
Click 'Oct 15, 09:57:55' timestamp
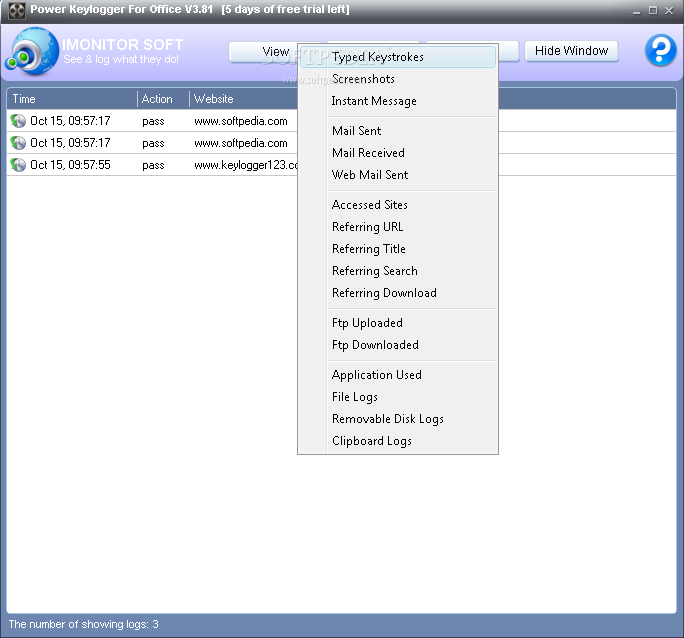tap(70, 165)
